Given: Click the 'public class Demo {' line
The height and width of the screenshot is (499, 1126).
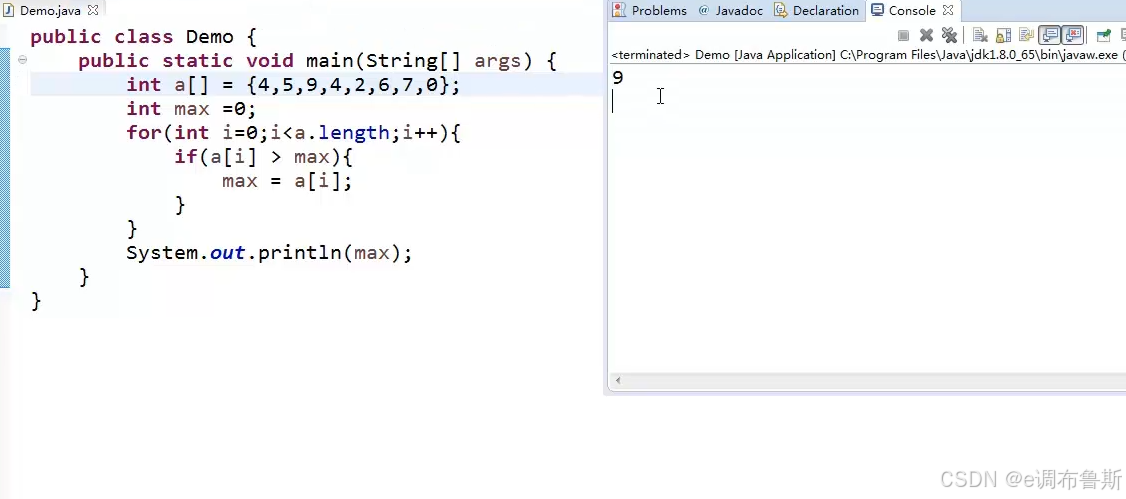Looking at the screenshot, I should click(144, 37).
